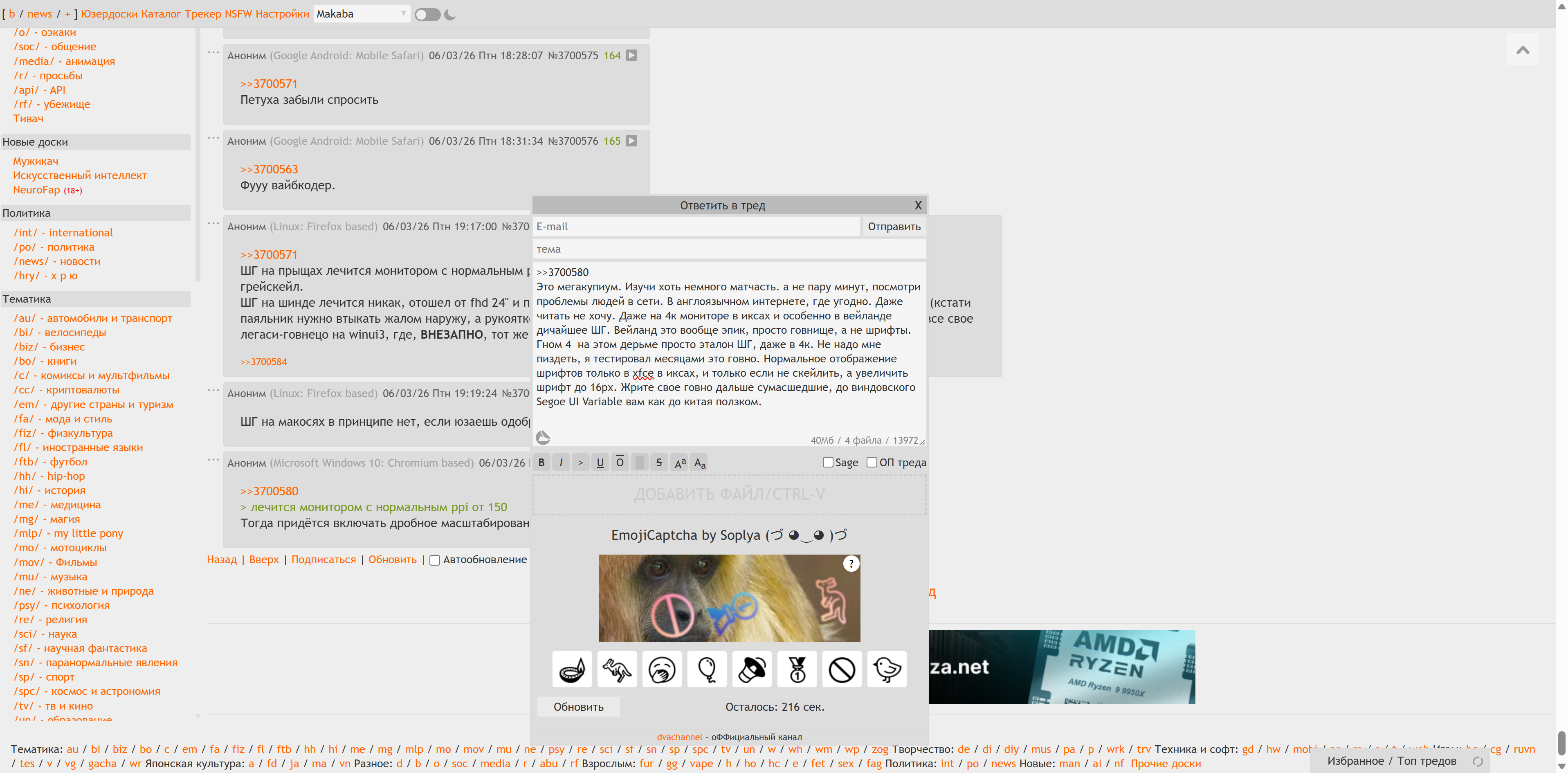This screenshot has height=773, width=1568.
Task: Click the captcha help question mark icon
Action: click(x=850, y=564)
